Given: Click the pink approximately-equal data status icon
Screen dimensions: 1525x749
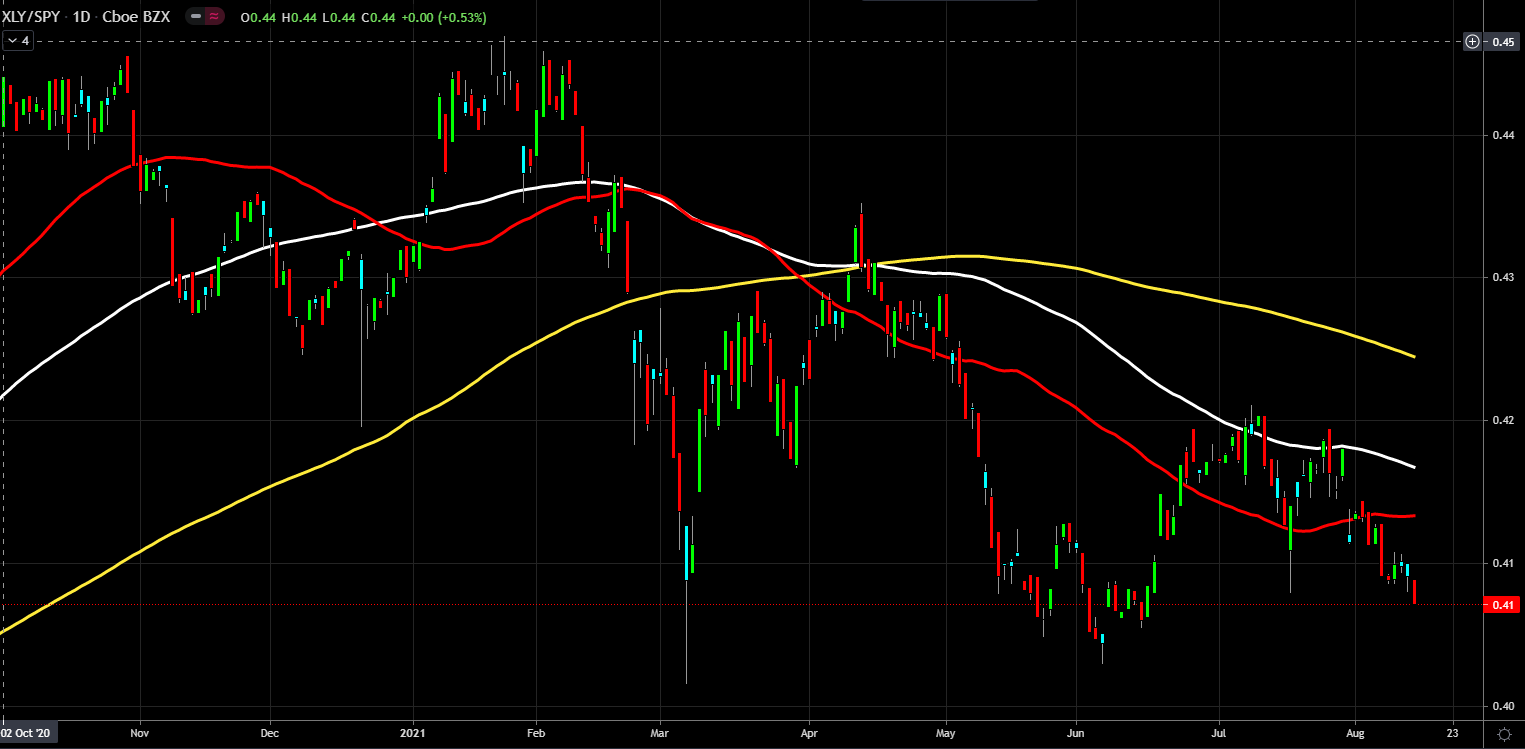Looking at the screenshot, I should [216, 16].
